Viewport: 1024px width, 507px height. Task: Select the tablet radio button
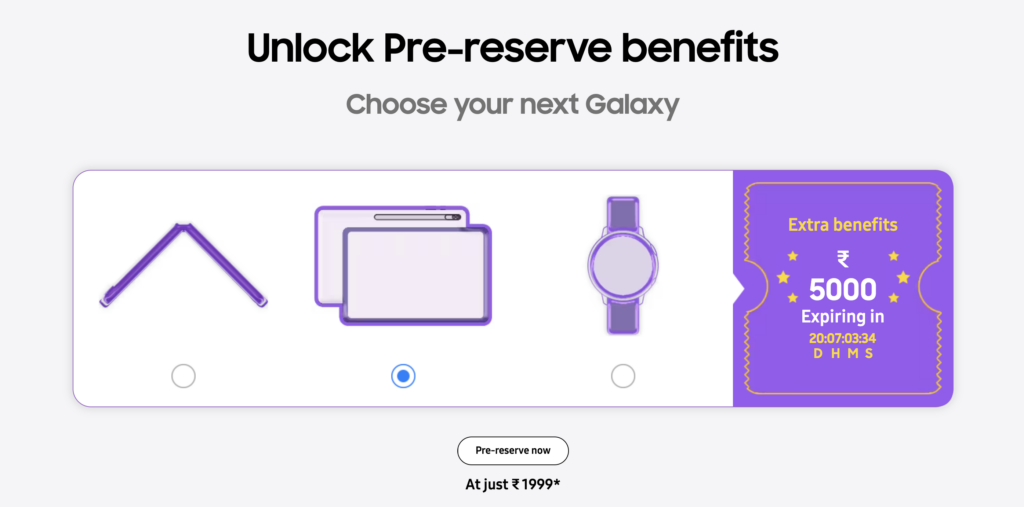(x=403, y=376)
